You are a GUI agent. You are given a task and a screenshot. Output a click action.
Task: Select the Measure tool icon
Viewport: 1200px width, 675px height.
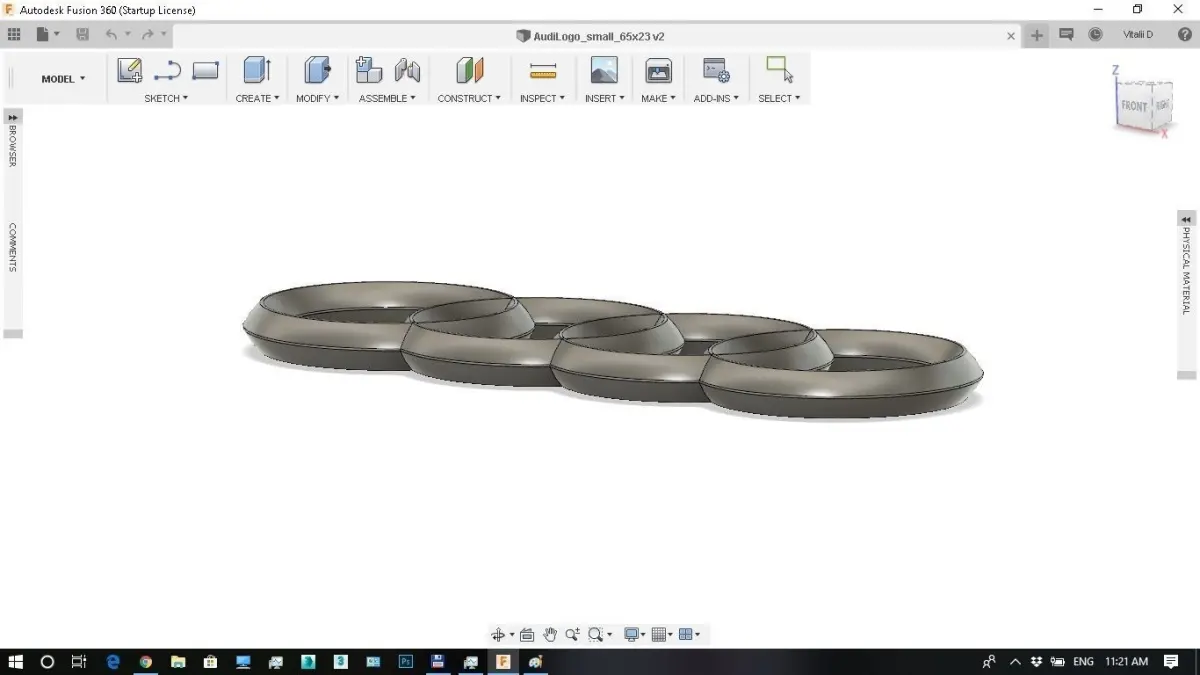tap(543, 70)
